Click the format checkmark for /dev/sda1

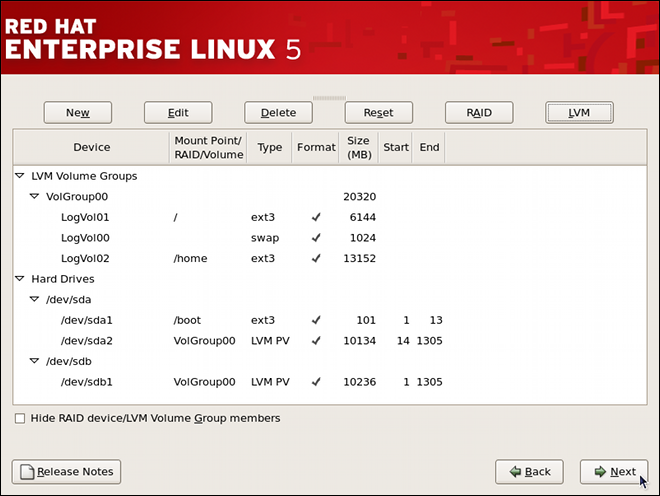(316, 320)
